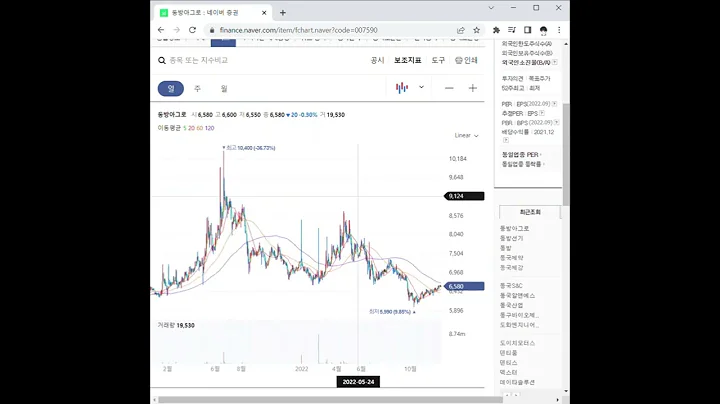Viewport: 720px width, 404px height.
Task: Select the 최근조회 tab
Action: [x=530, y=212]
